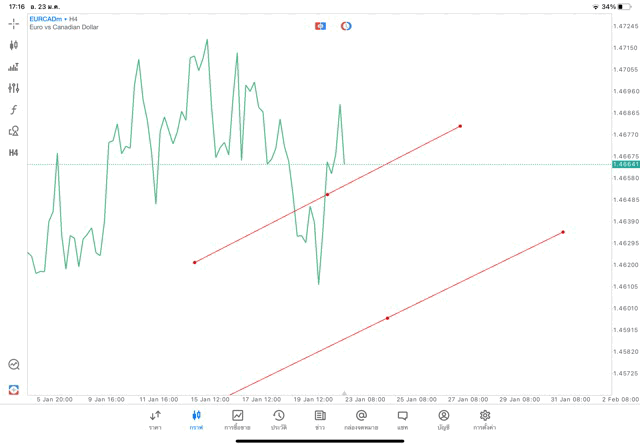
Task: Tap the circular red-blue clock icon
Action: (346, 26)
